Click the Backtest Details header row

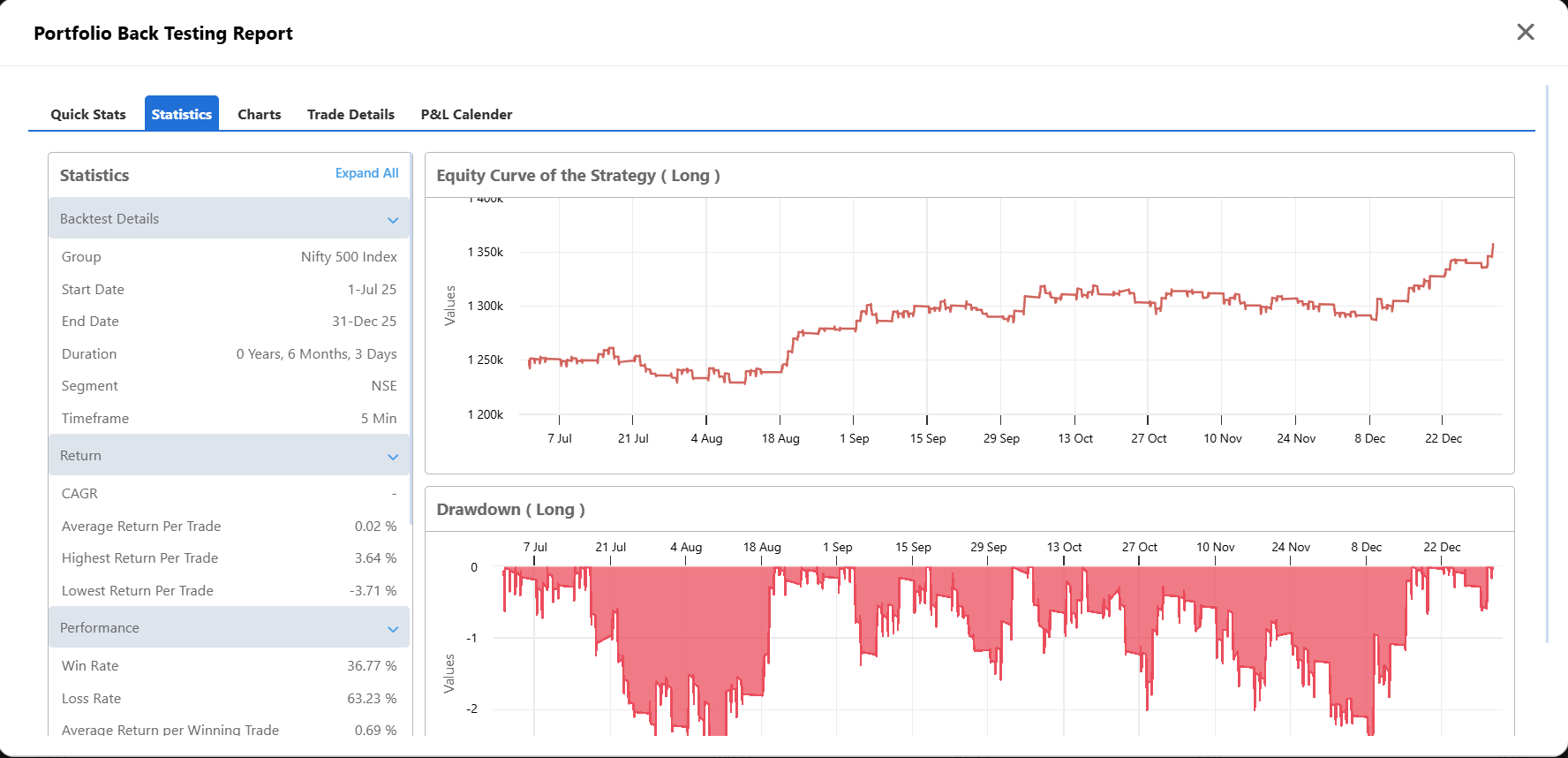(230, 218)
